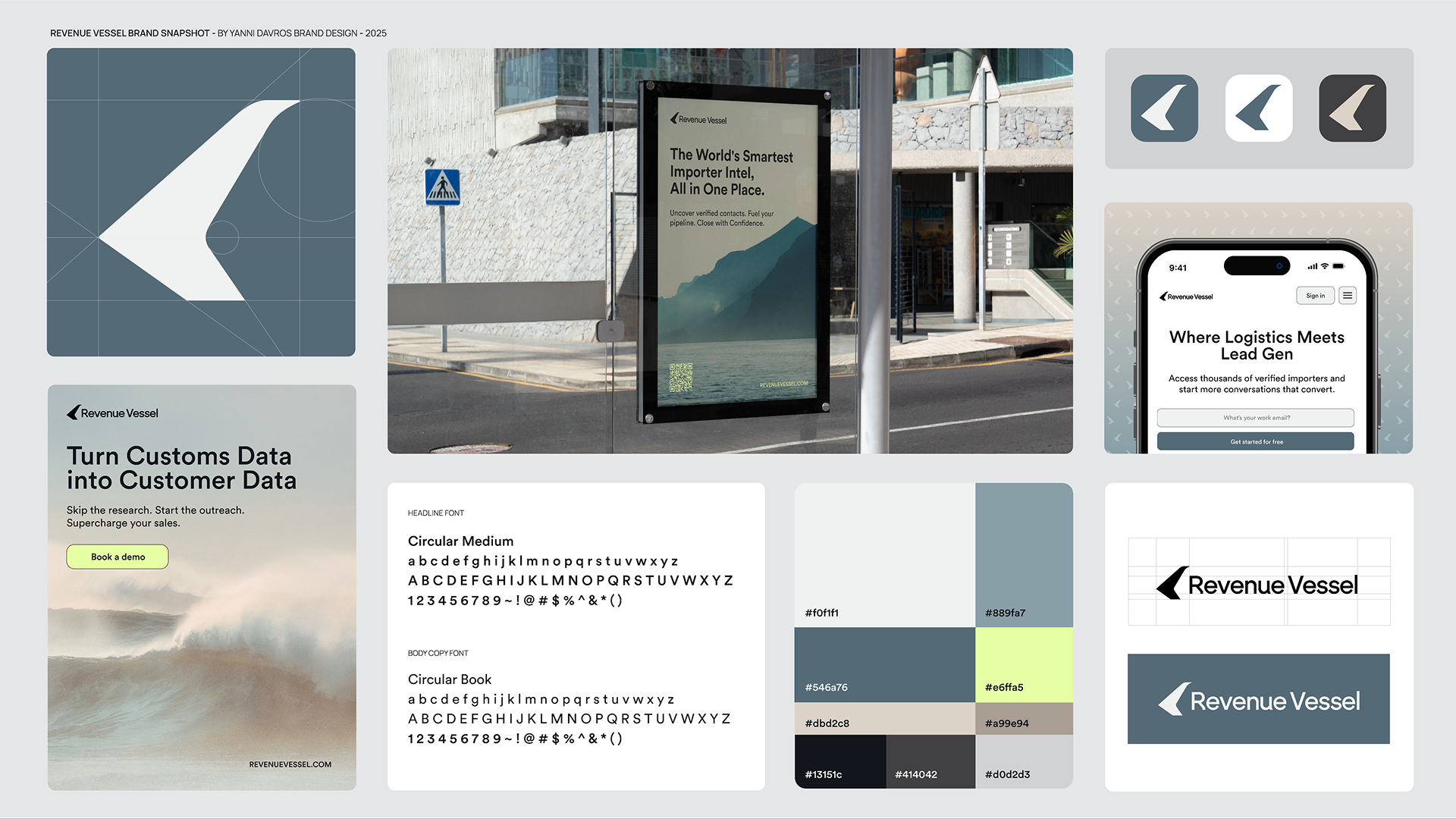Click the slate blue app icon
1456x819 pixels.
pos(1164,108)
